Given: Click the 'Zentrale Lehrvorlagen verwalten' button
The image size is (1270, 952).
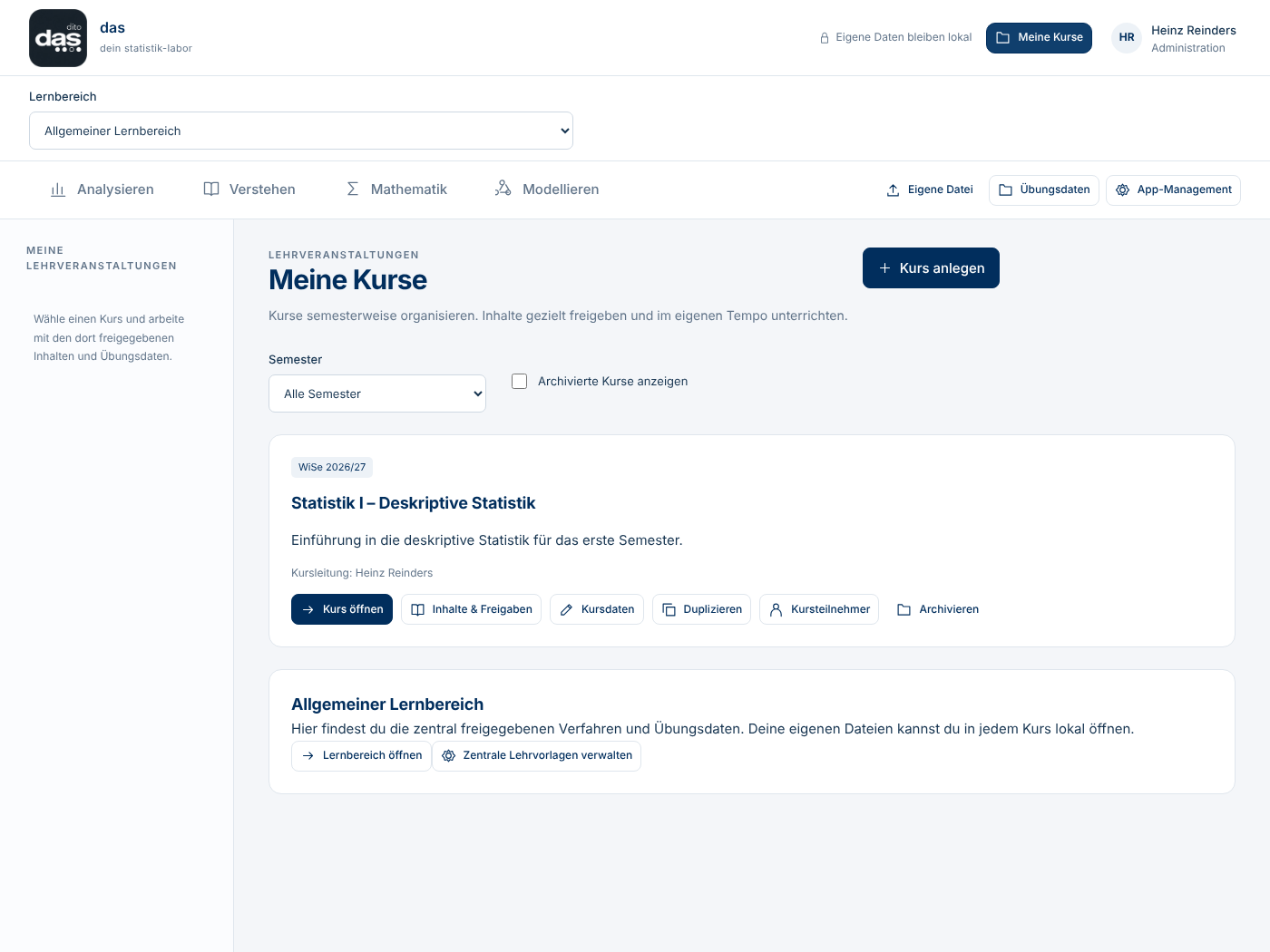Looking at the screenshot, I should coord(536,756).
